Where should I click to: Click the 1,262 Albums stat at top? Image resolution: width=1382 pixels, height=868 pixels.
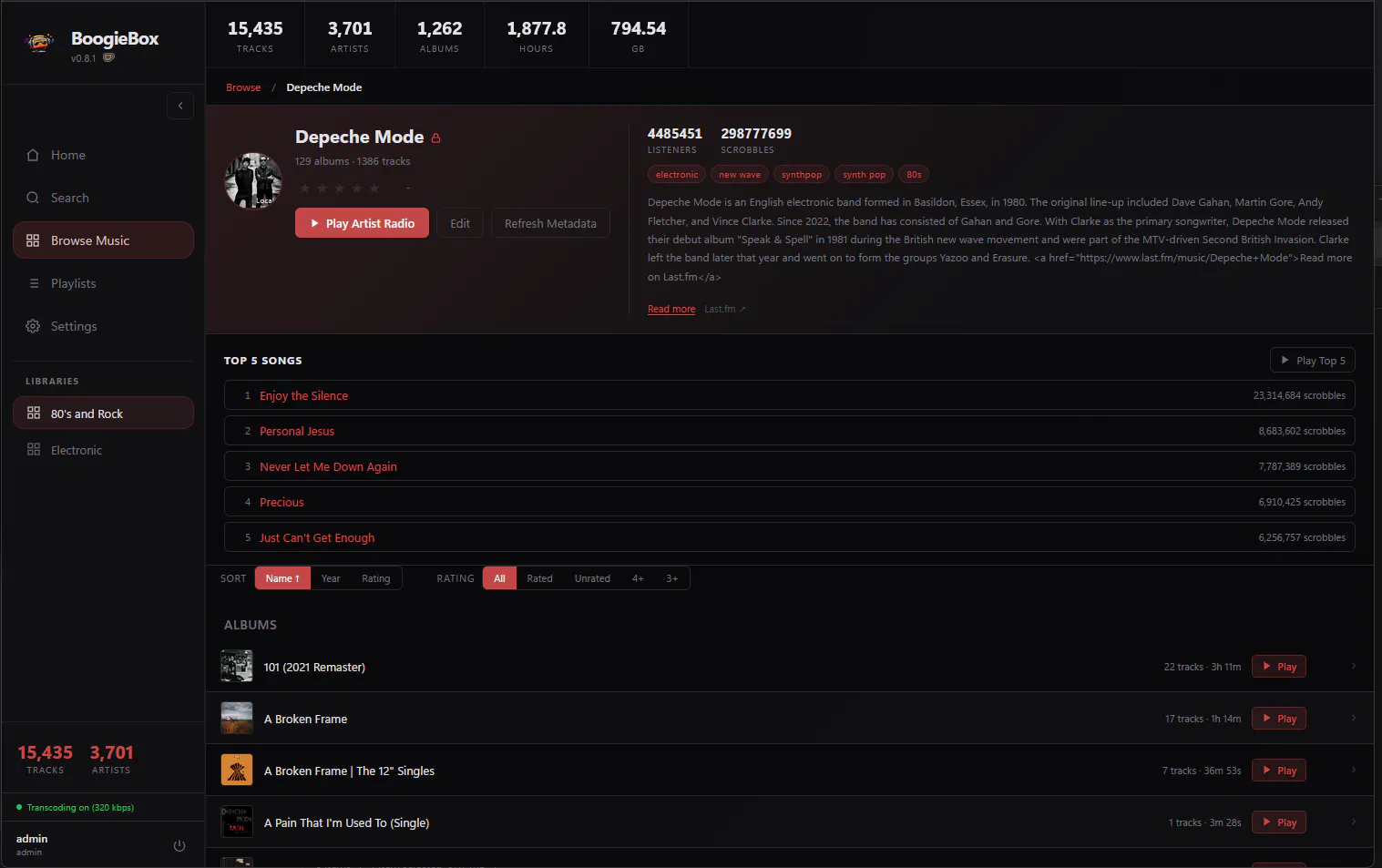(x=439, y=36)
